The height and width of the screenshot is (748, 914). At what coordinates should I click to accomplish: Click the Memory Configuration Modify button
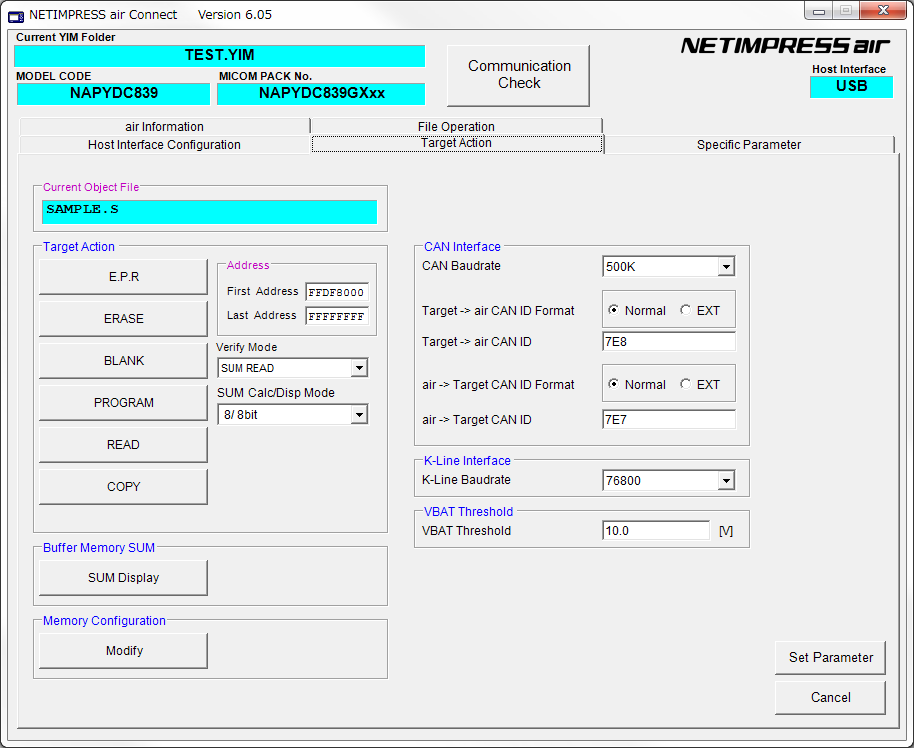[x=124, y=651]
